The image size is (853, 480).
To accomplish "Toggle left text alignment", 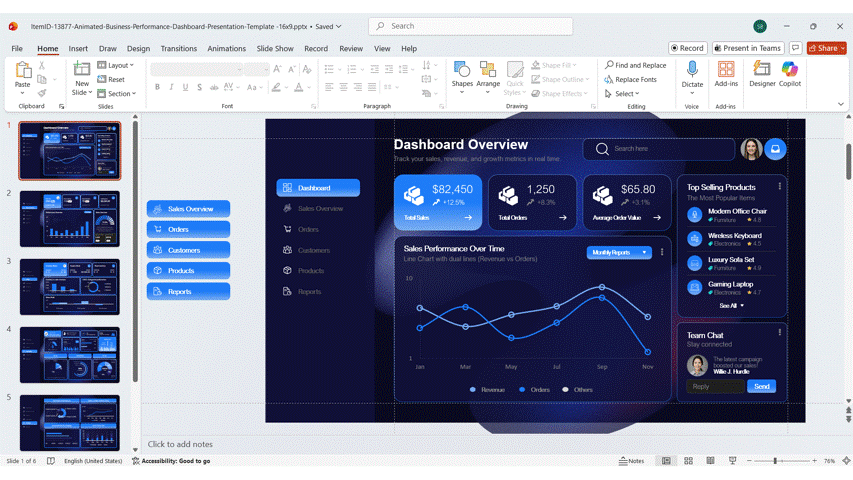I will [x=329, y=87].
